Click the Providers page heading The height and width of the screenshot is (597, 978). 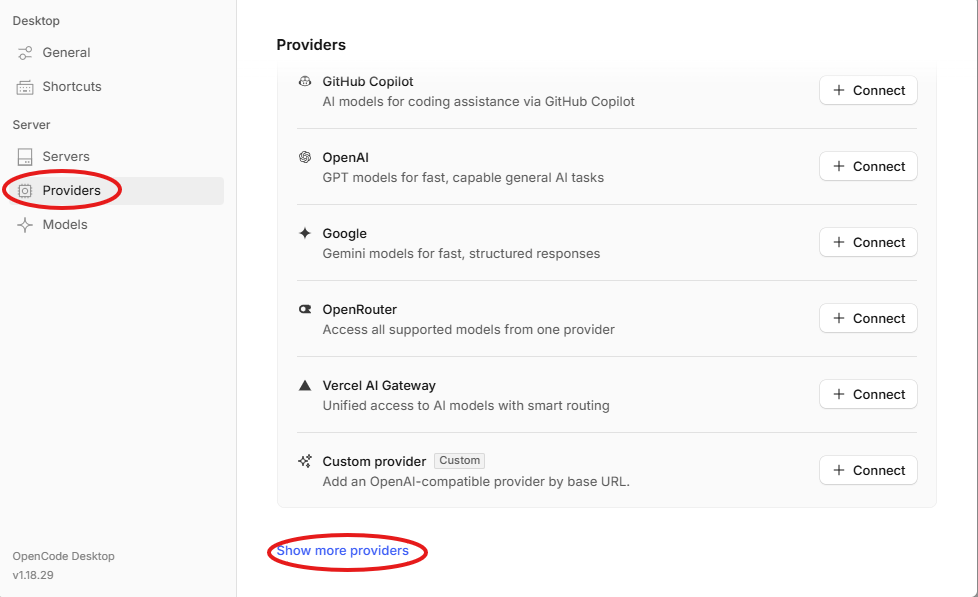click(x=311, y=45)
